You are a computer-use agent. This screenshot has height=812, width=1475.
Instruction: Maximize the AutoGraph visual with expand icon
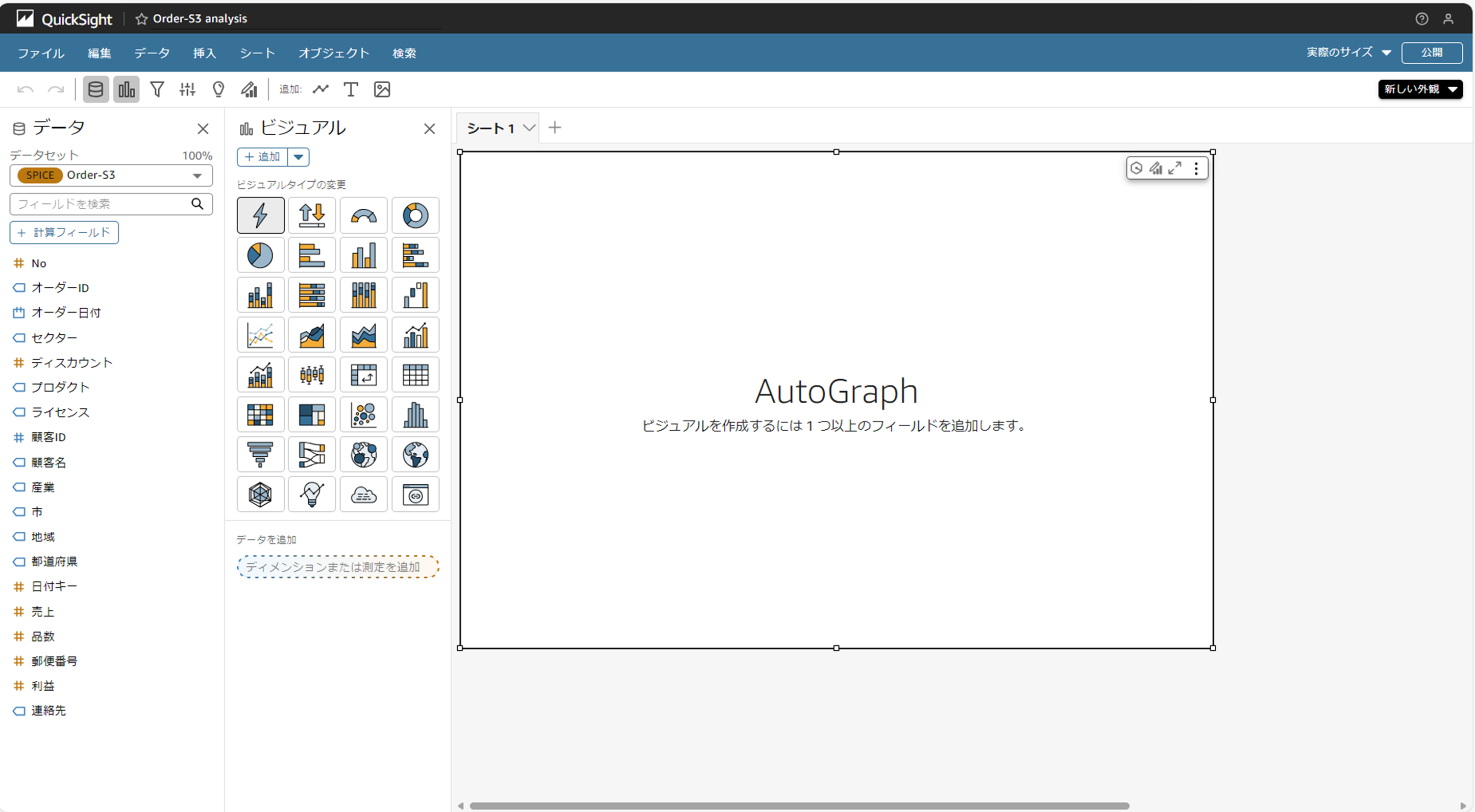[1174, 168]
